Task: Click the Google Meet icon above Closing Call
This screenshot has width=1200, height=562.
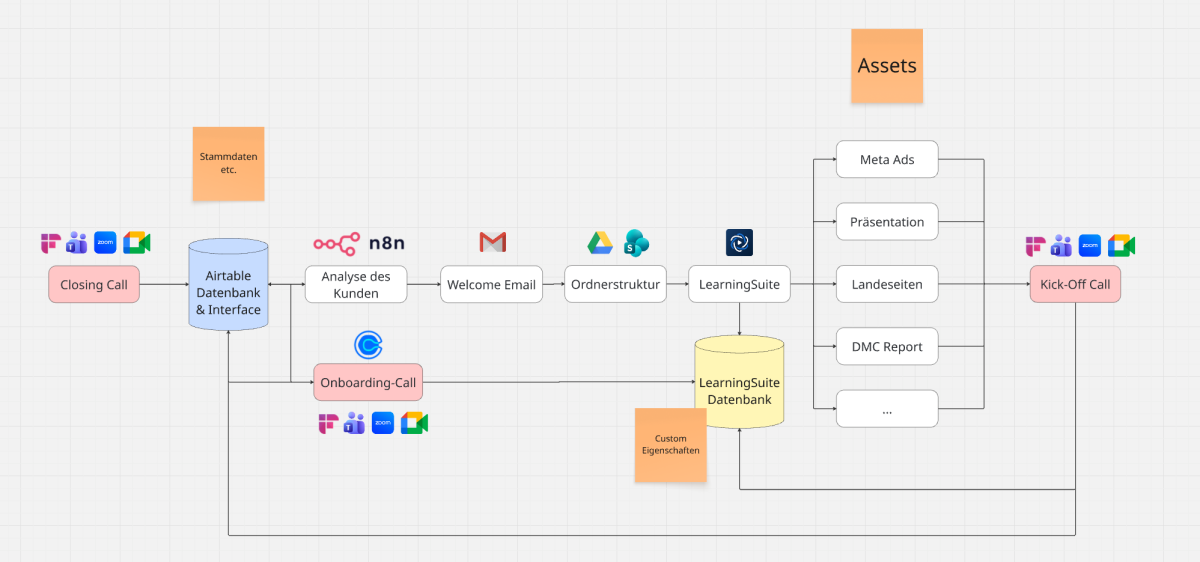Action: pyautogui.click(x=136, y=243)
